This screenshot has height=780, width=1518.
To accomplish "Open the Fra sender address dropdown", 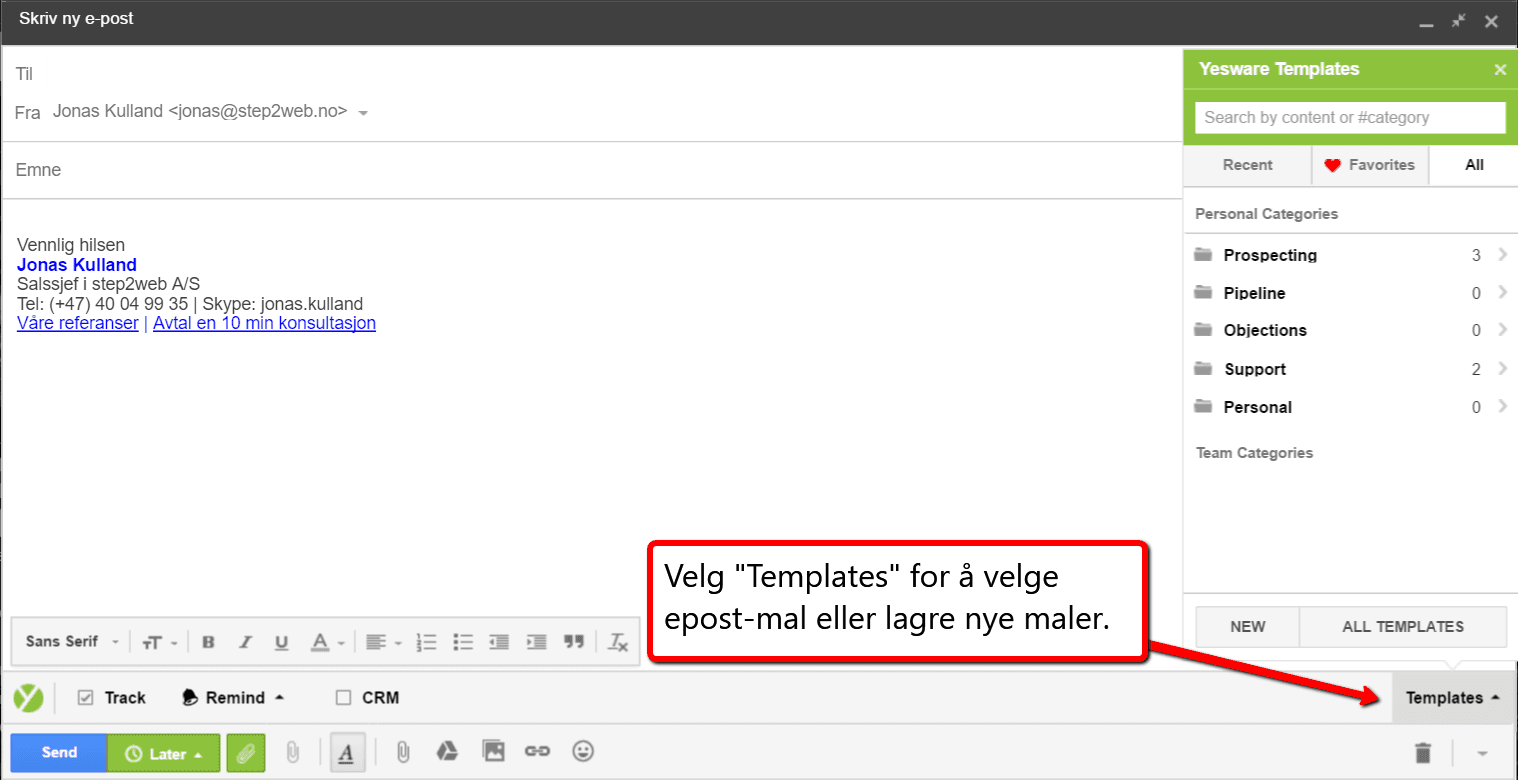I will pyautogui.click(x=363, y=113).
